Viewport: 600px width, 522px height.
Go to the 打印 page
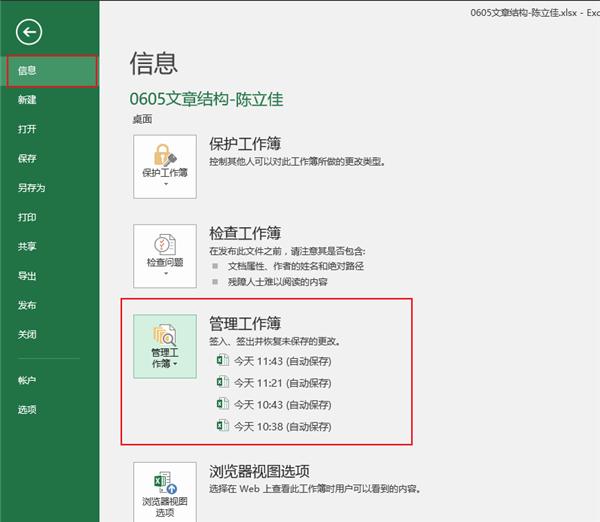coord(27,217)
